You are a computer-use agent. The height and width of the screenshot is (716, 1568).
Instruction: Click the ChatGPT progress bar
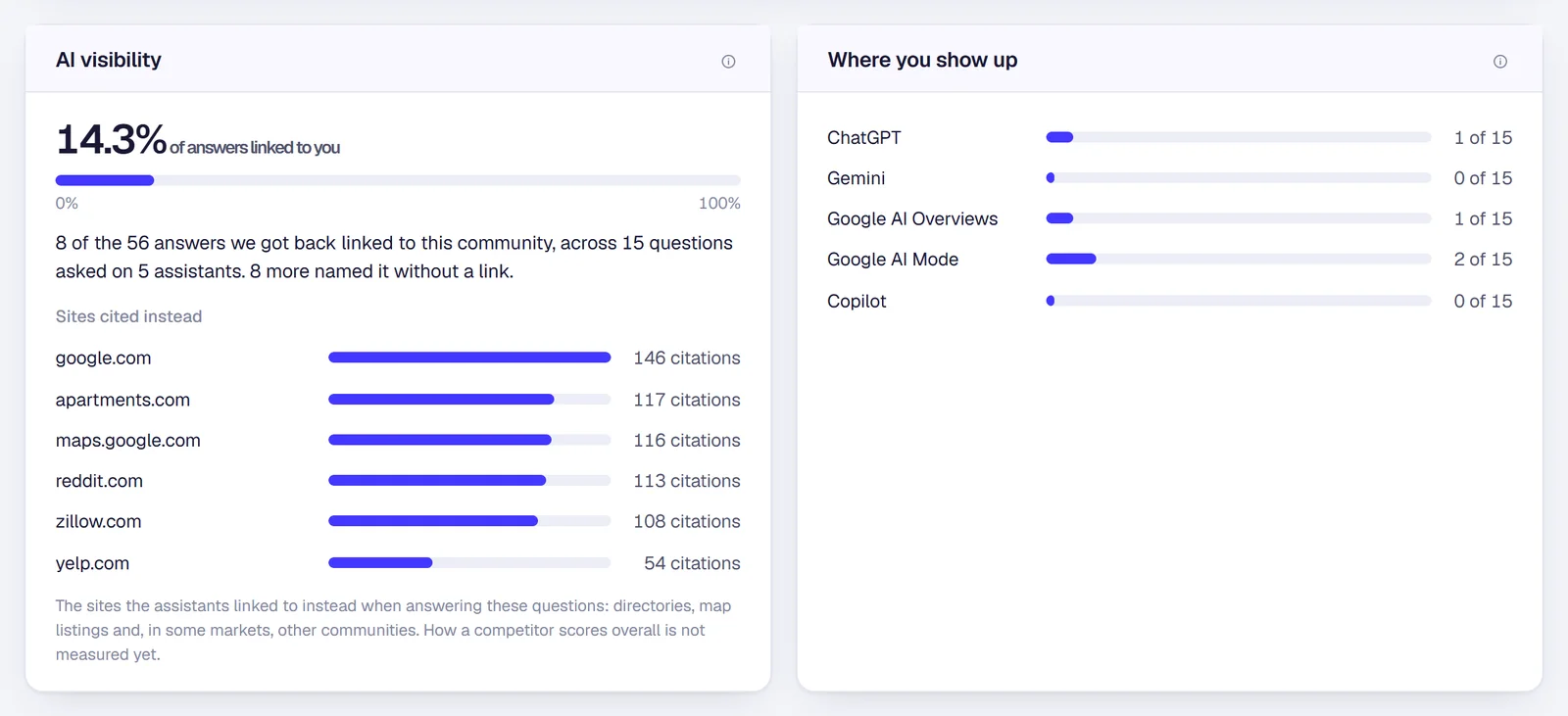(1239, 138)
